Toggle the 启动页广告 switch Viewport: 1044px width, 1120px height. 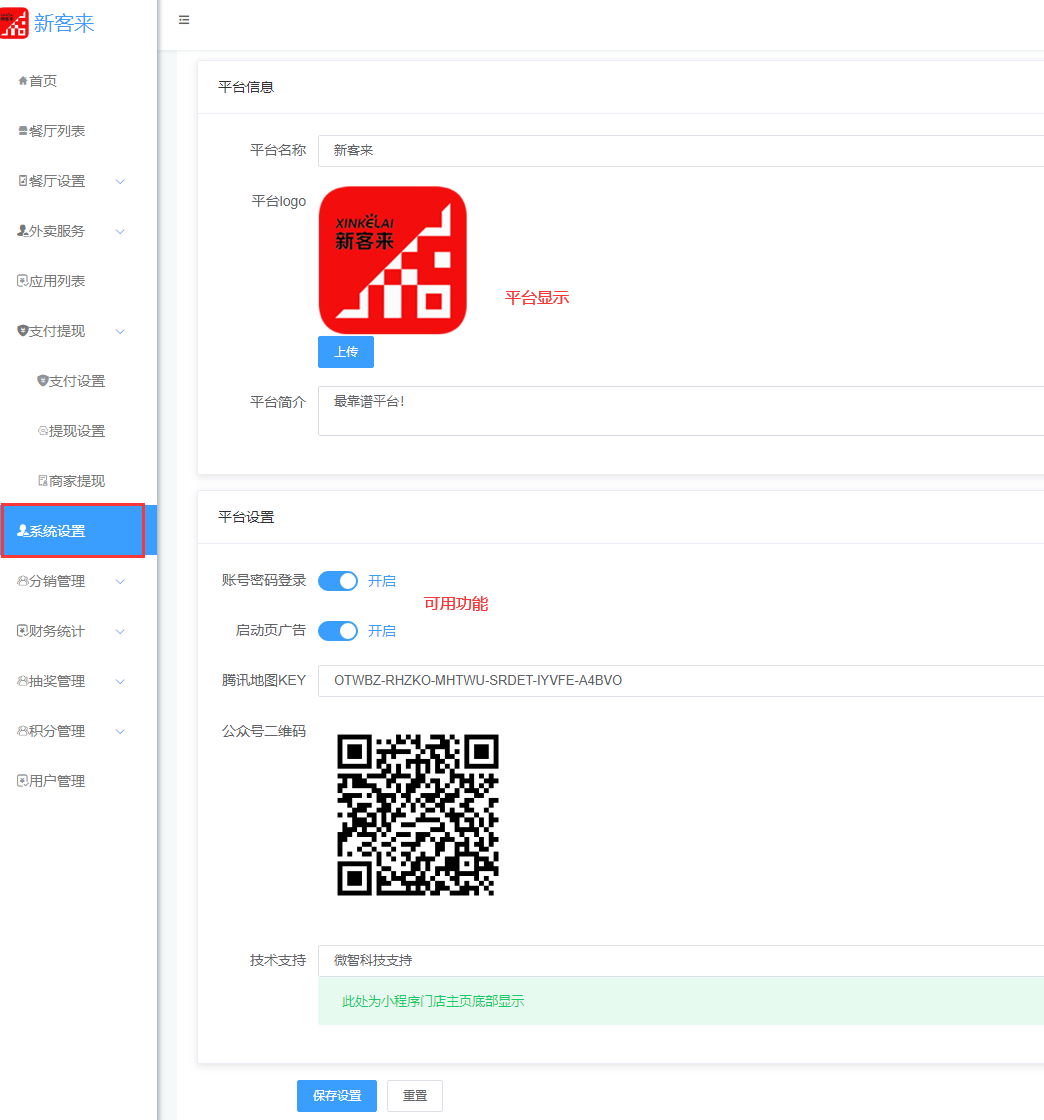tap(338, 631)
